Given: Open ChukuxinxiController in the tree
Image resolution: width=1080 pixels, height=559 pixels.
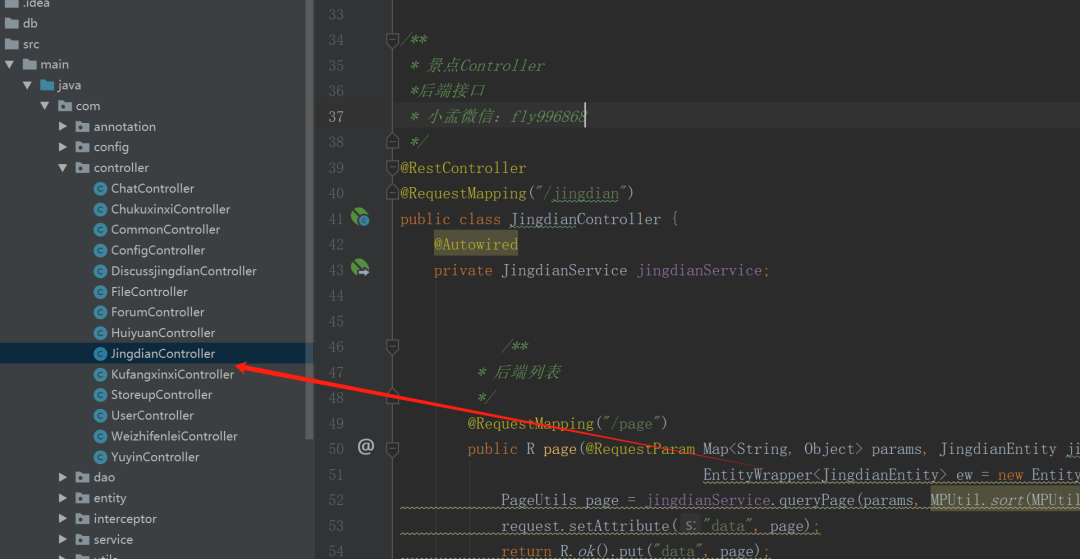Looking at the screenshot, I should coord(170,209).
